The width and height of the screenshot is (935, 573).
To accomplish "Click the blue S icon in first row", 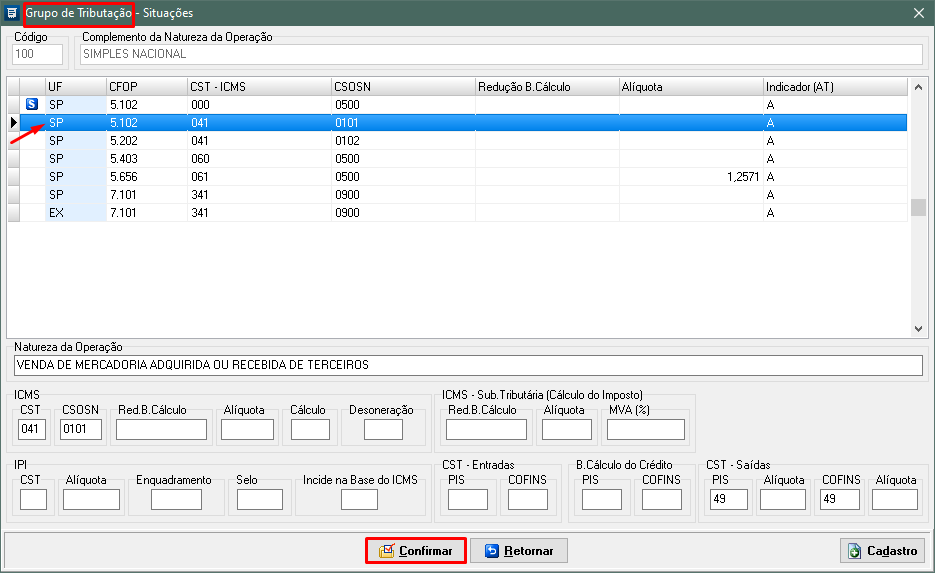I will coord(31,104).
